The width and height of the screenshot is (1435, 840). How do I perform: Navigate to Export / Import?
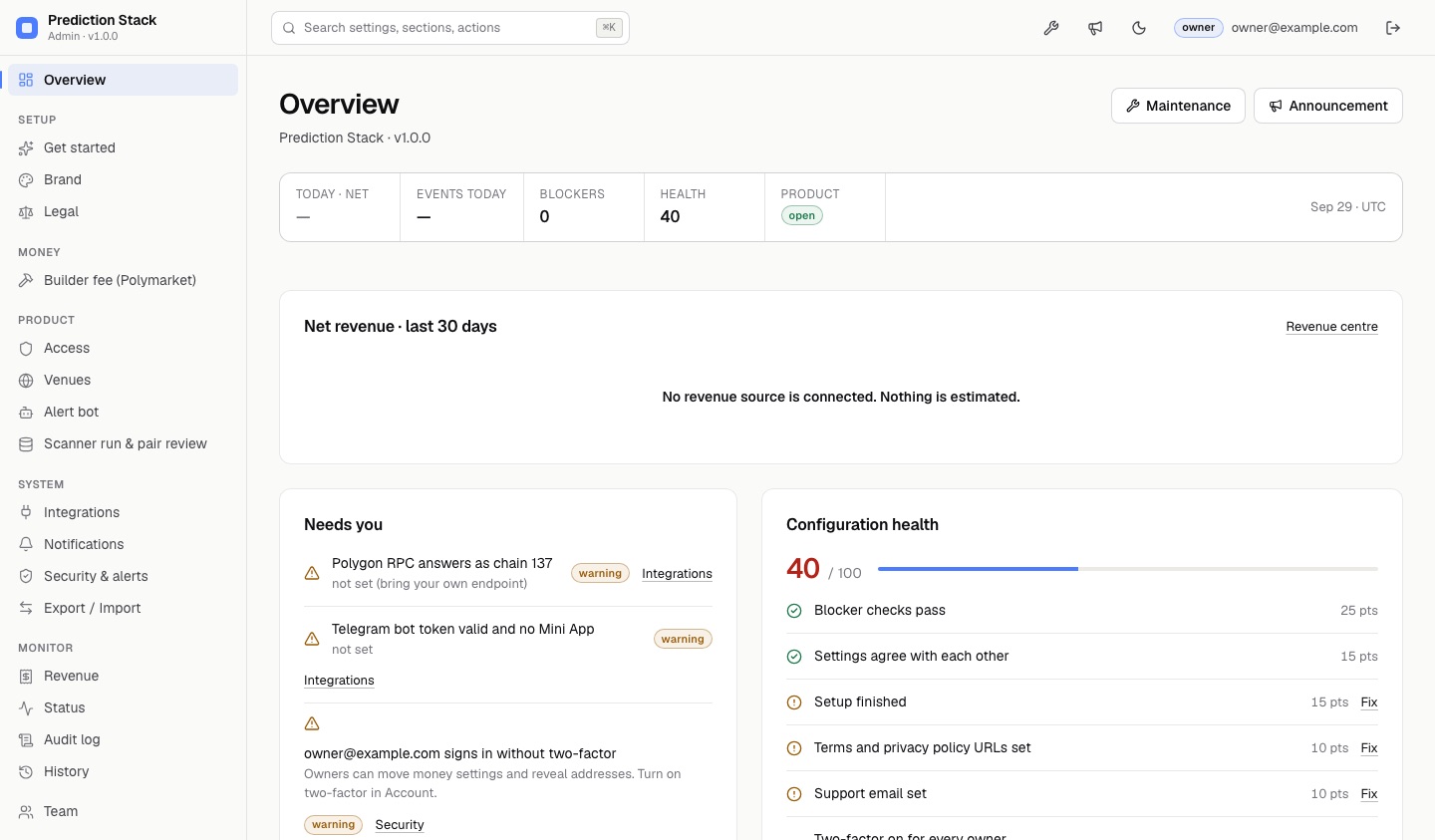[x=123, y=609]
